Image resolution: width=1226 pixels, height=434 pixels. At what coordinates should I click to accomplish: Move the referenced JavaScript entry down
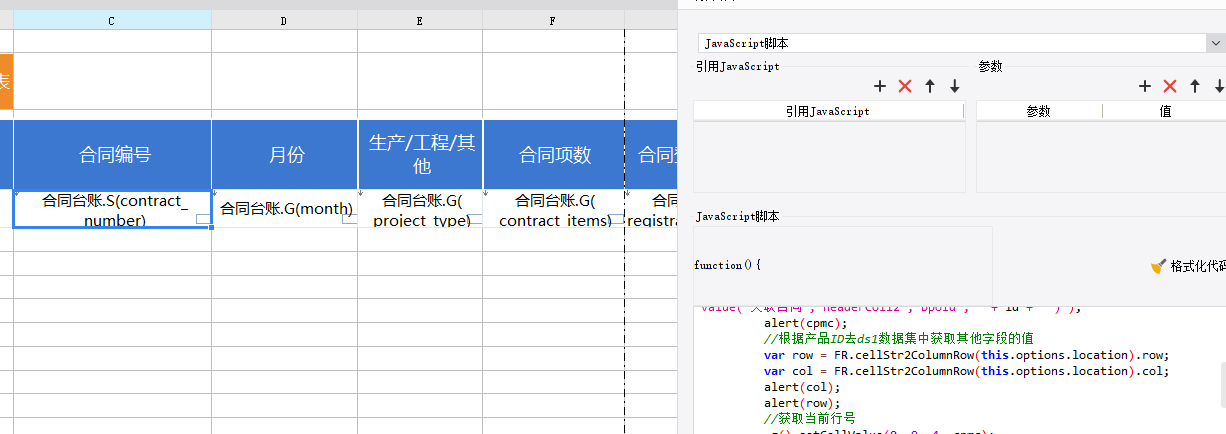coord(955,87)
